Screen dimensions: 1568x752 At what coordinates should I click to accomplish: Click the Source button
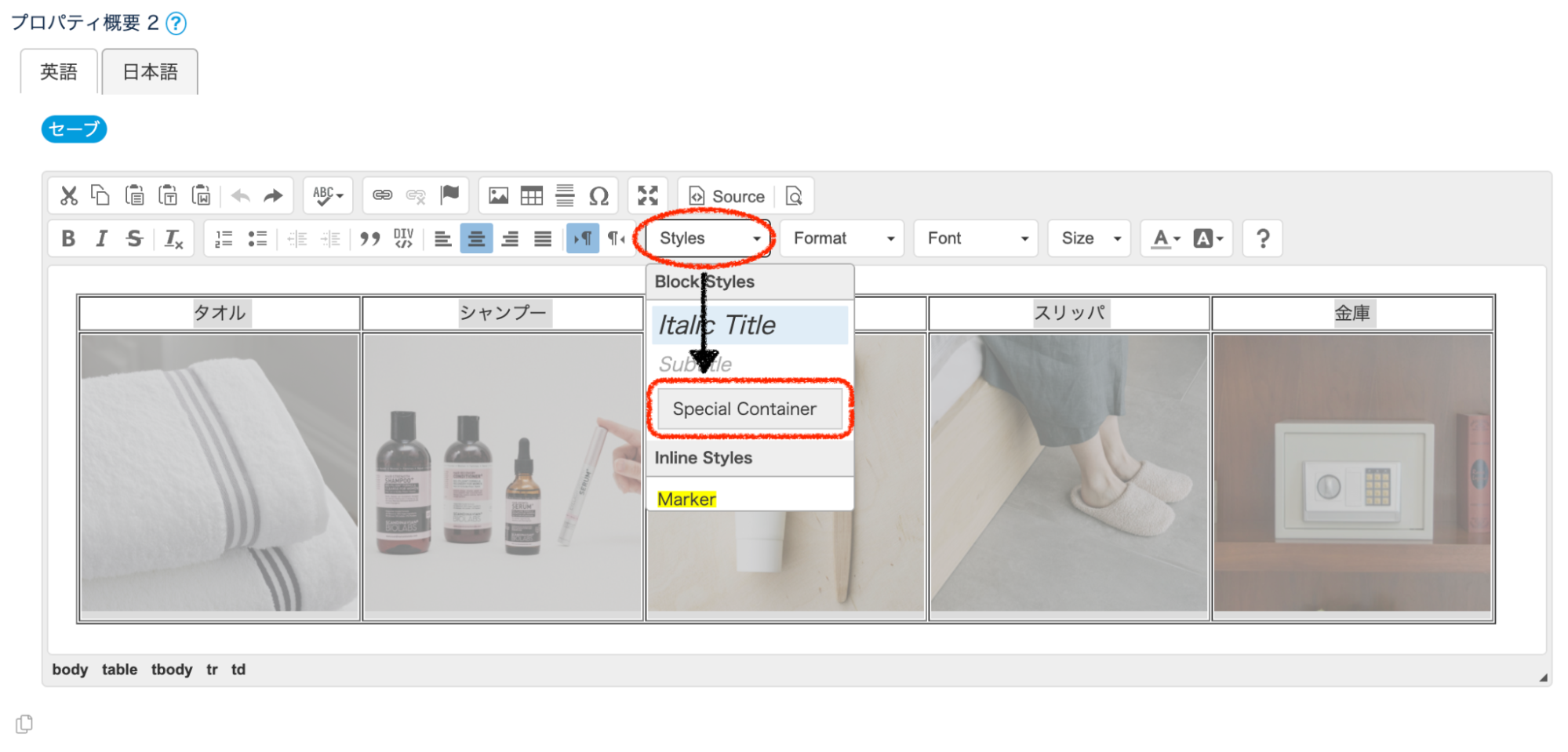pos(726,196)
